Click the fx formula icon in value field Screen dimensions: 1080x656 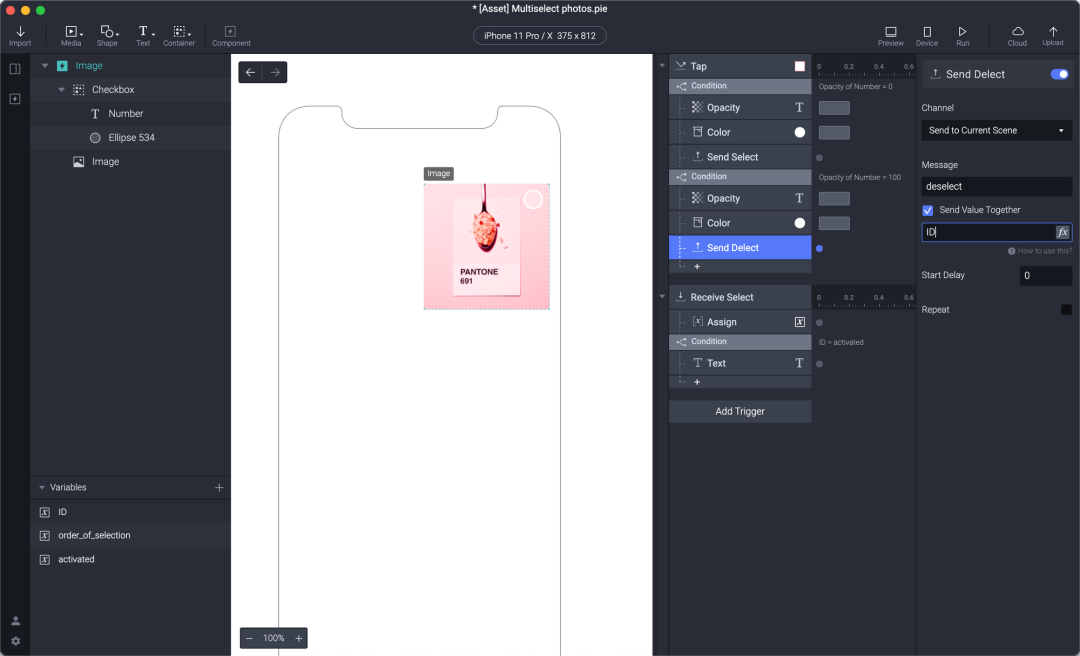(x=1062, y=232)
